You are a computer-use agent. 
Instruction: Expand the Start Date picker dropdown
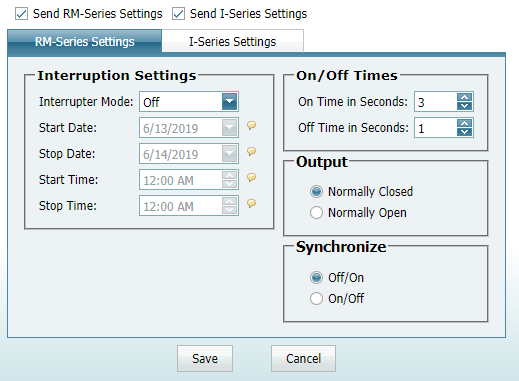(x=229, y=128)
